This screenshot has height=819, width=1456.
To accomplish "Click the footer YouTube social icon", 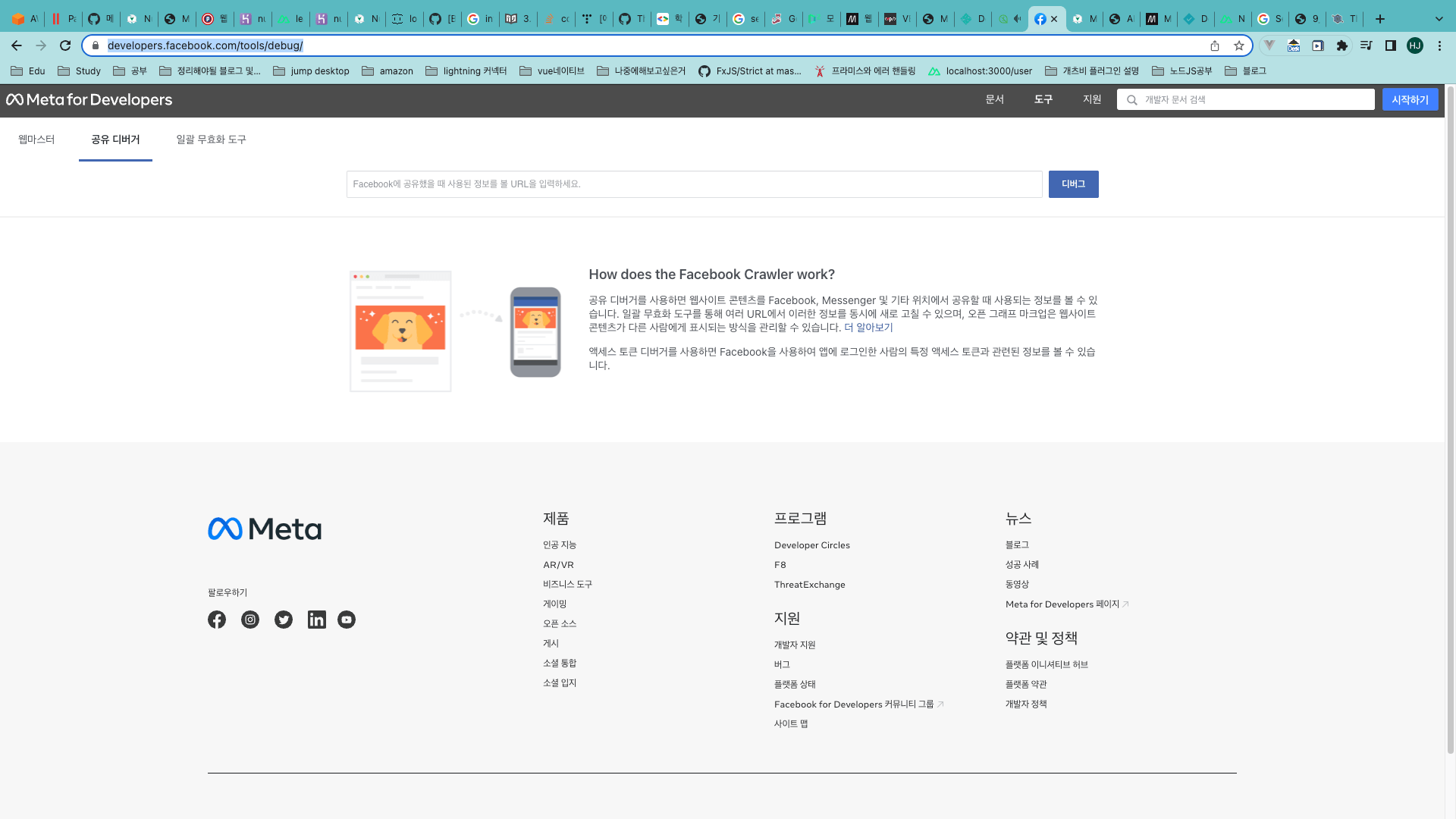I will tap(347, 620).
